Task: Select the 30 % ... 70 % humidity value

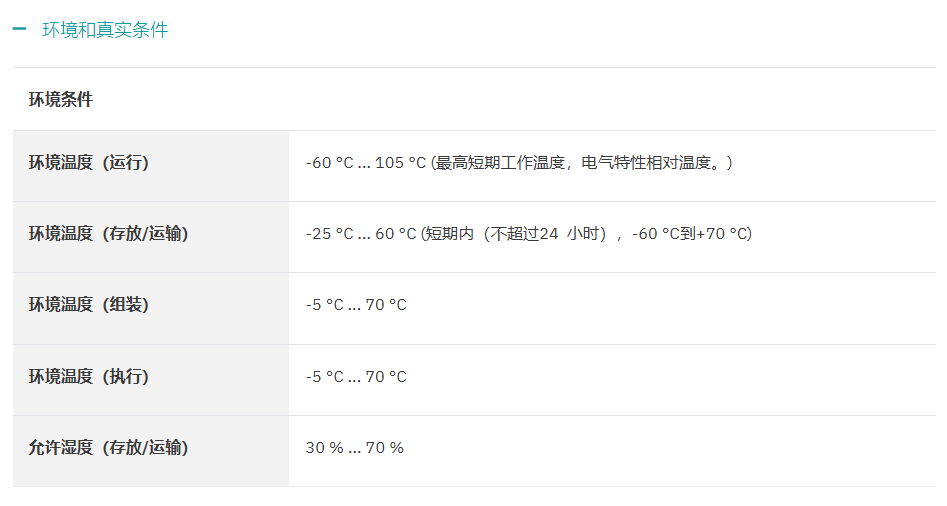Action: pos(355,448)
